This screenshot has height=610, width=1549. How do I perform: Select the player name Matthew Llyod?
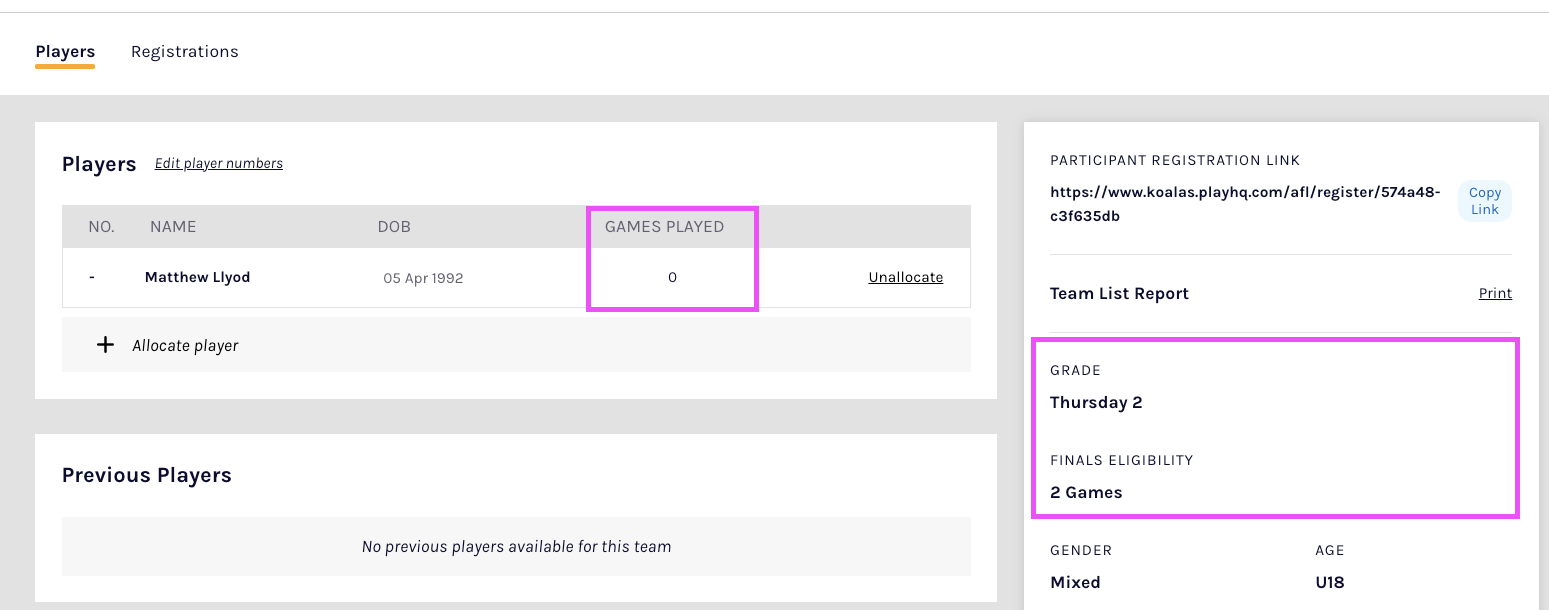coord(197,277)
